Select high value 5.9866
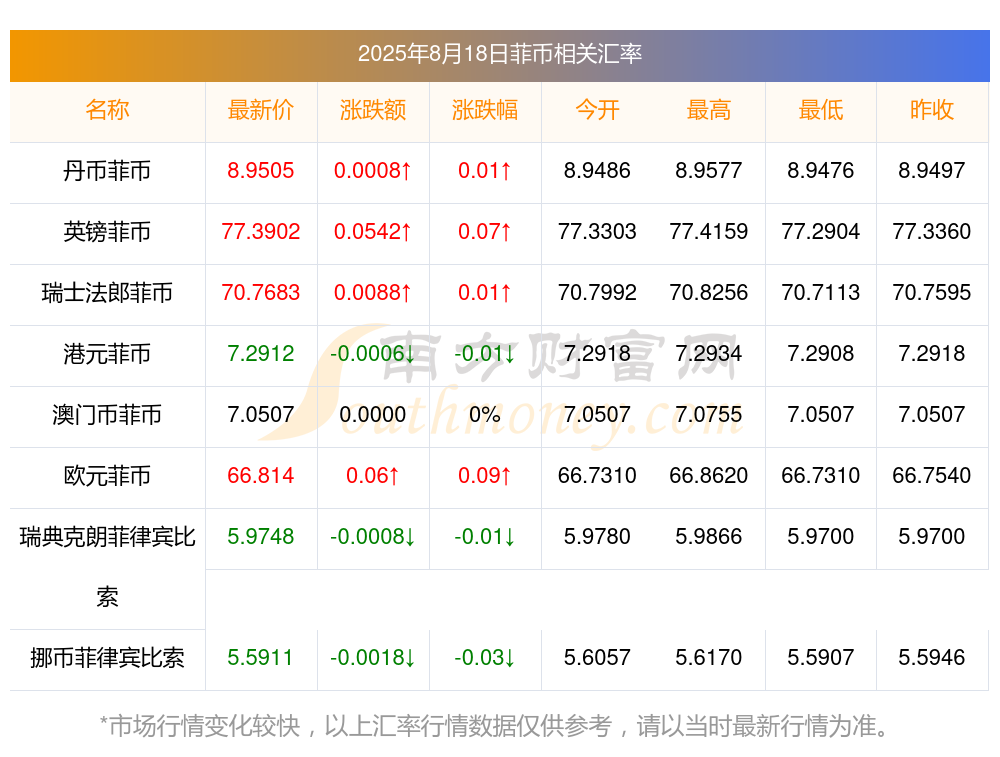This screenshot has height=757, width=1000. click(x=709, y=536)
